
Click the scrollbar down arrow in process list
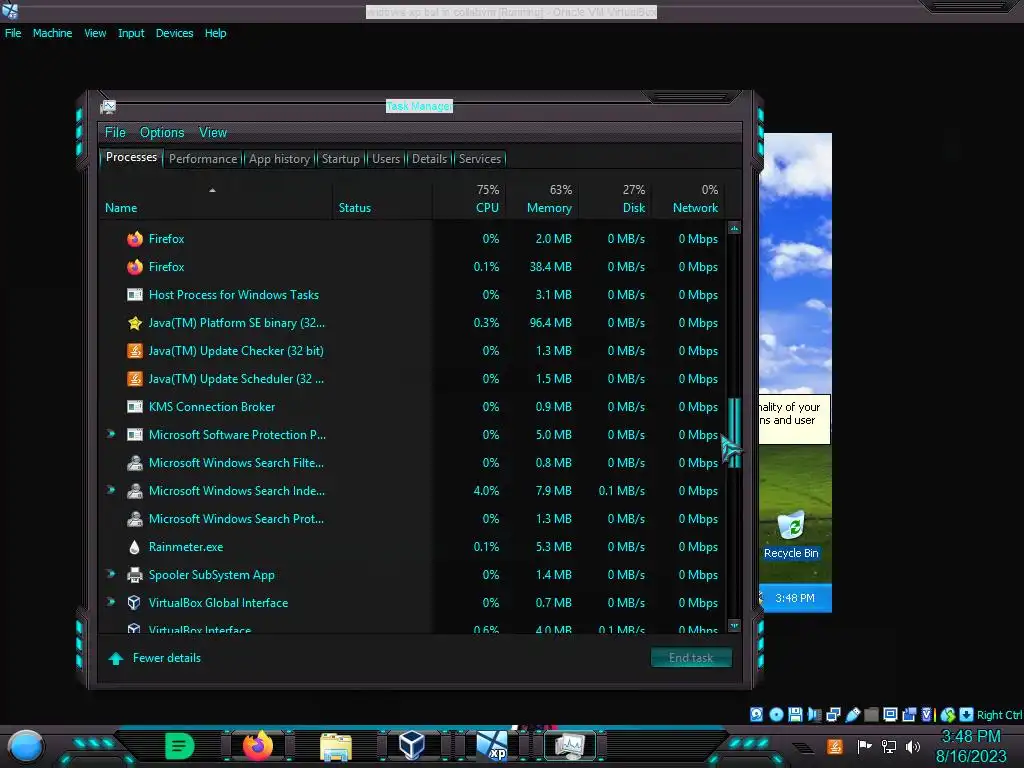point(734,626)
